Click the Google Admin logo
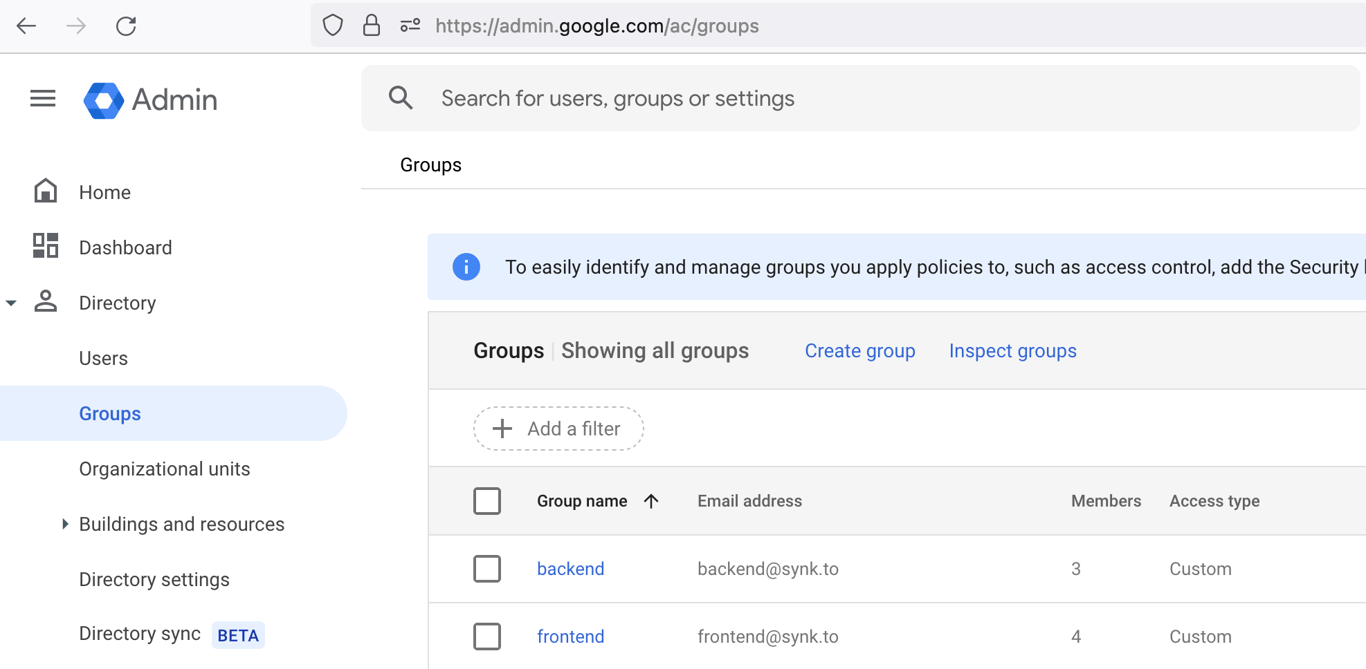This screenshot has width=1366, height=669. [x=104, y=100]
